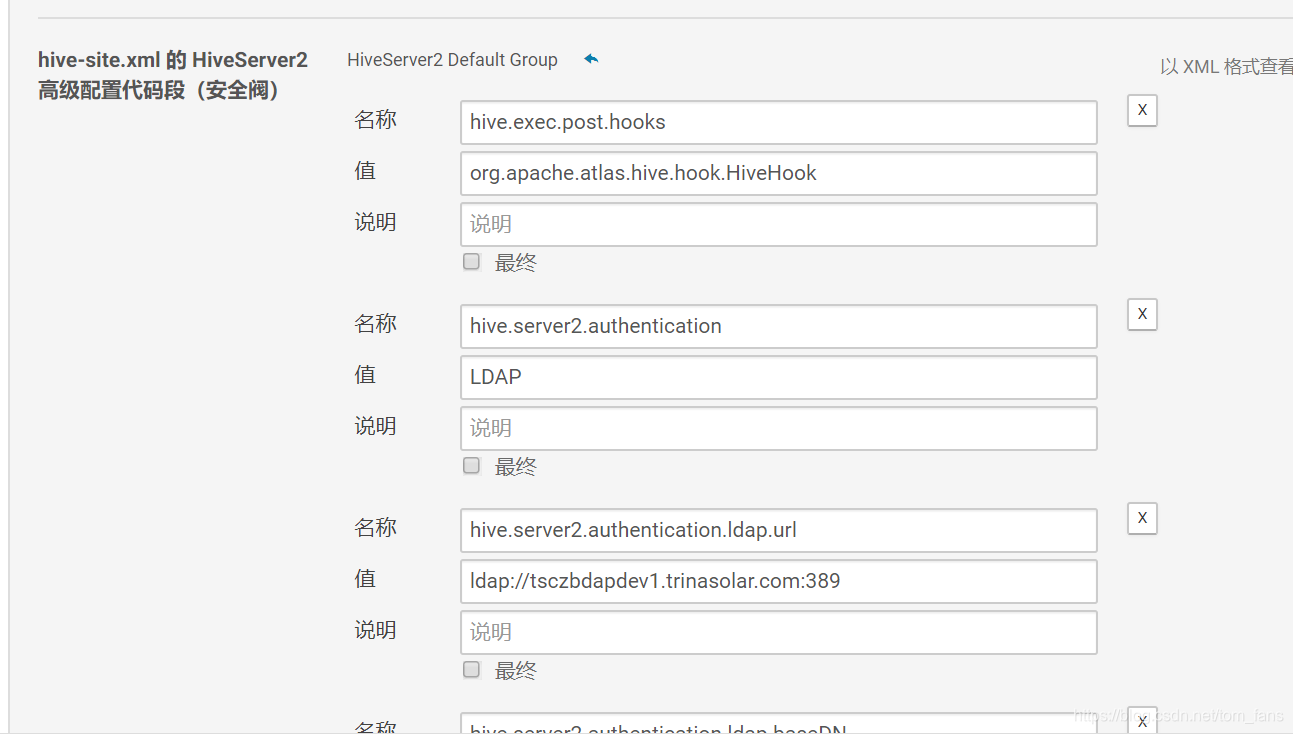Image resolution: width=1293 pixels, height=734 pixels.
Task: Focus the value field containing LDAP
Action: (779, 377)
